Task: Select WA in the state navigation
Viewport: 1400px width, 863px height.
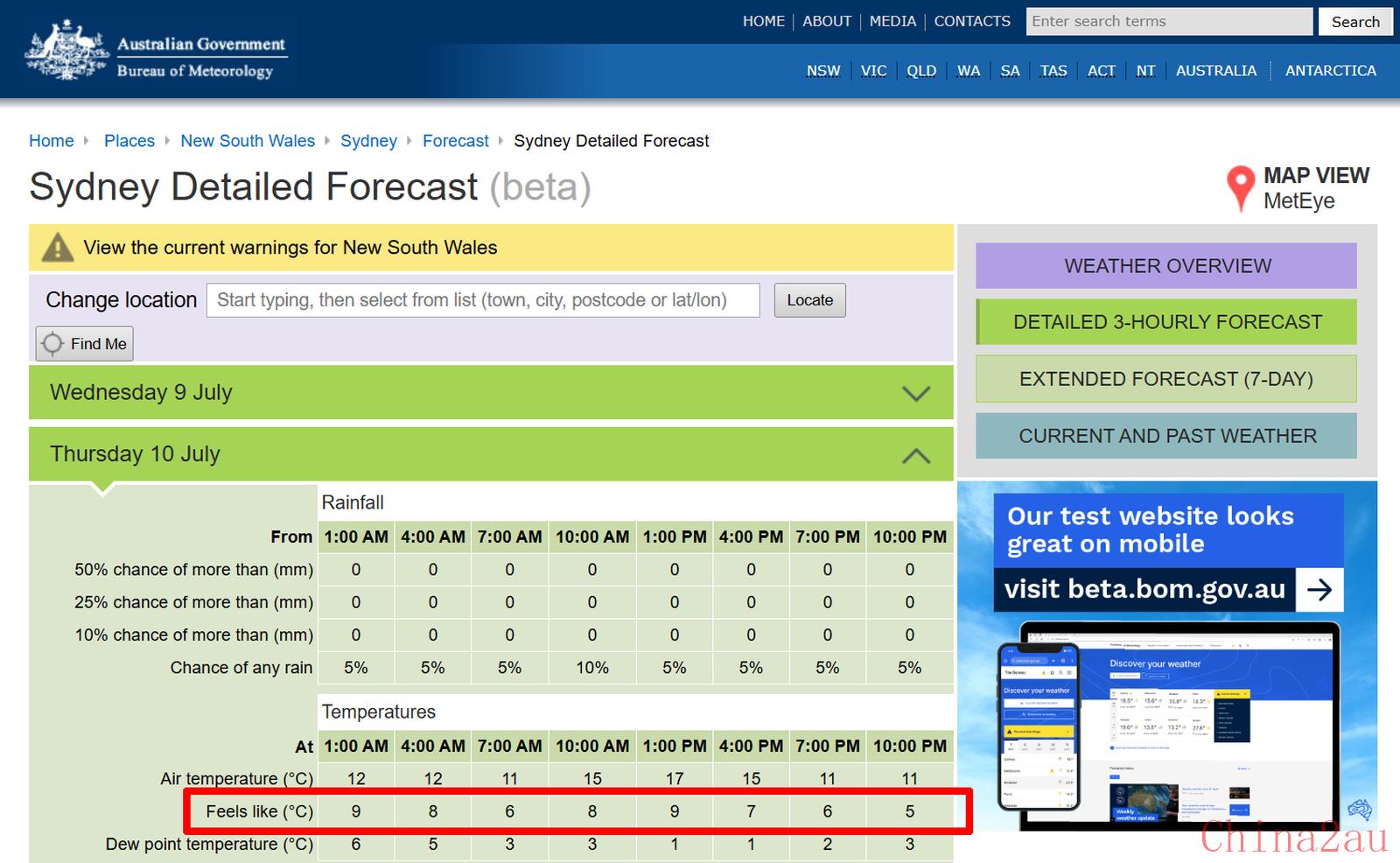Action: coord(969,71)
